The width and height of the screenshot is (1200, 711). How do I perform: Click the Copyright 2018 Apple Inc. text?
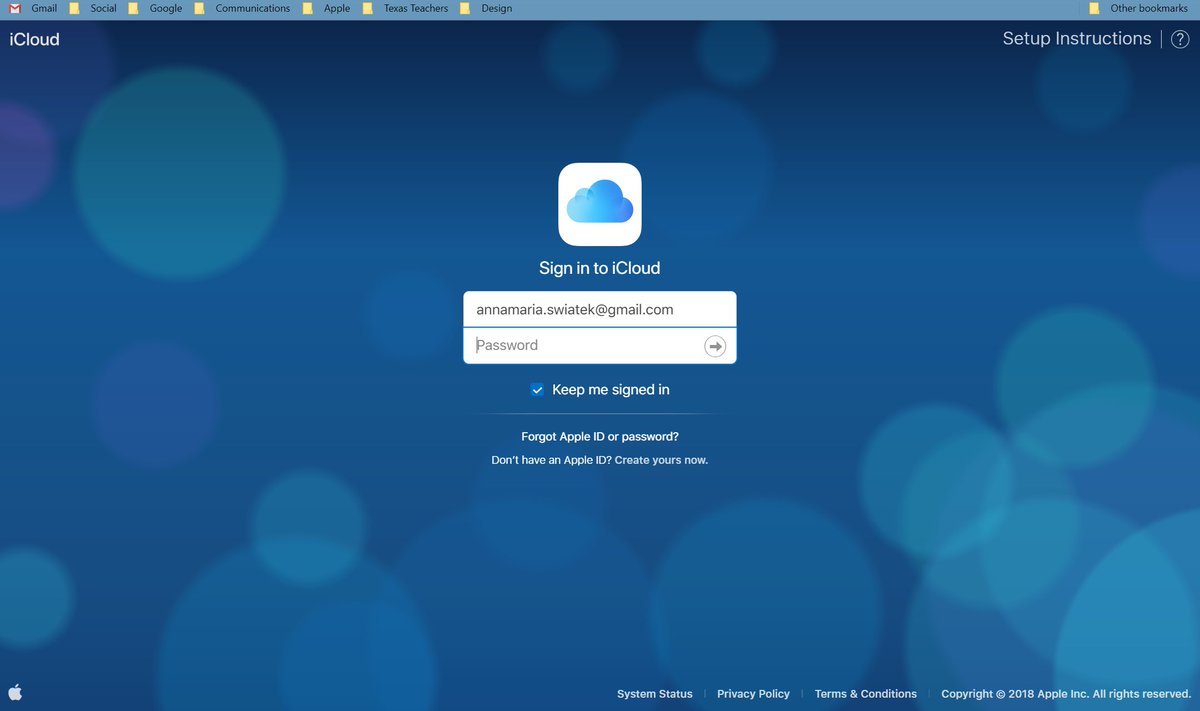[1066, 694]
